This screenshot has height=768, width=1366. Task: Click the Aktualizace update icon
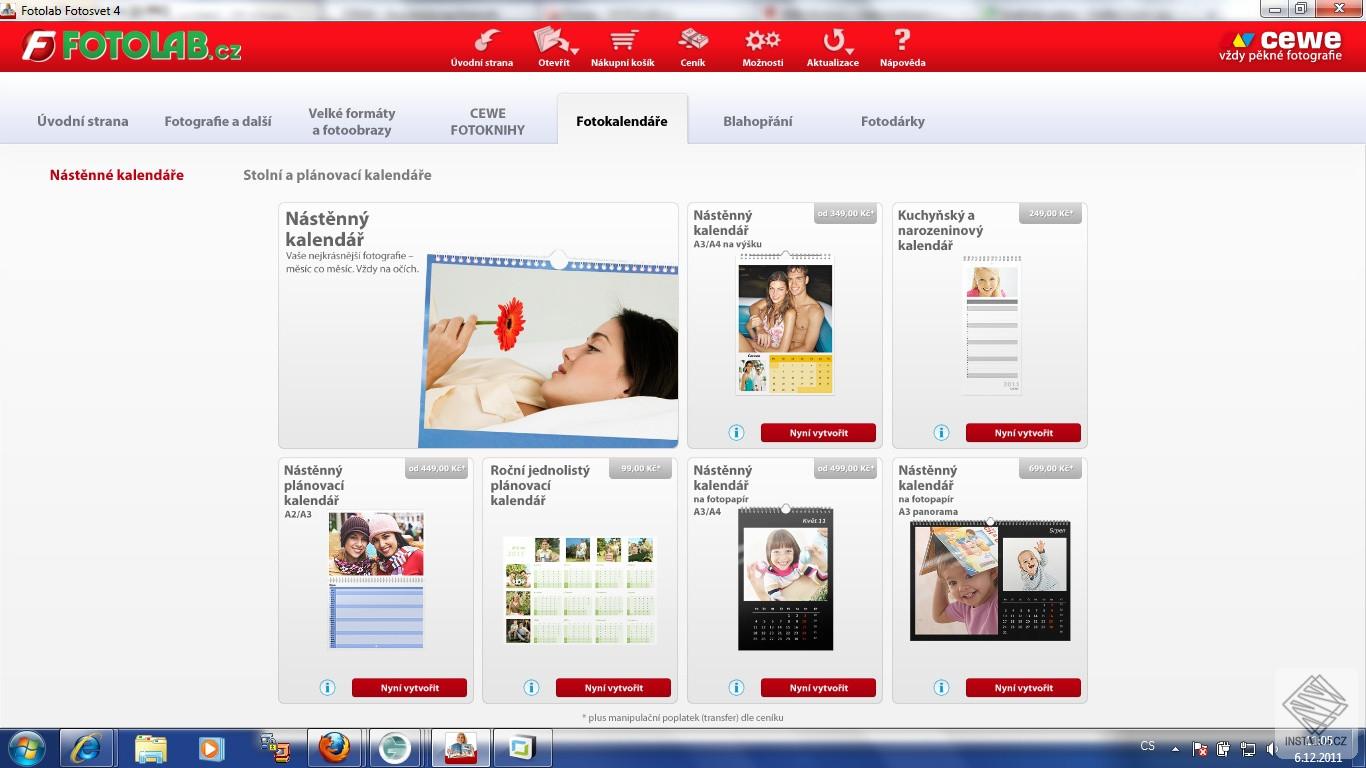[x=831, y=41]
